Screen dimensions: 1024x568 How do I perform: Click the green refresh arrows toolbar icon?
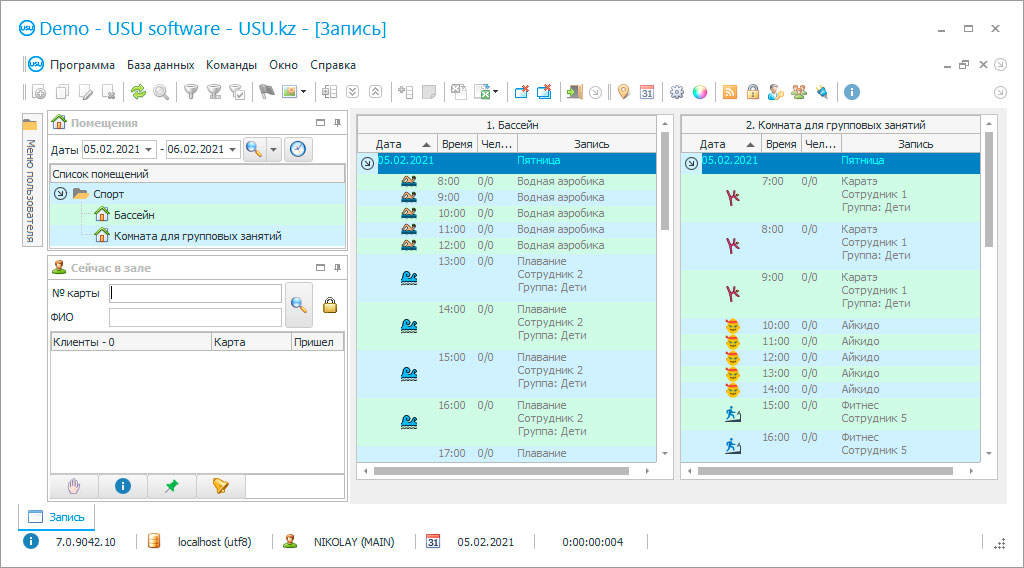(x=138, y=92)
